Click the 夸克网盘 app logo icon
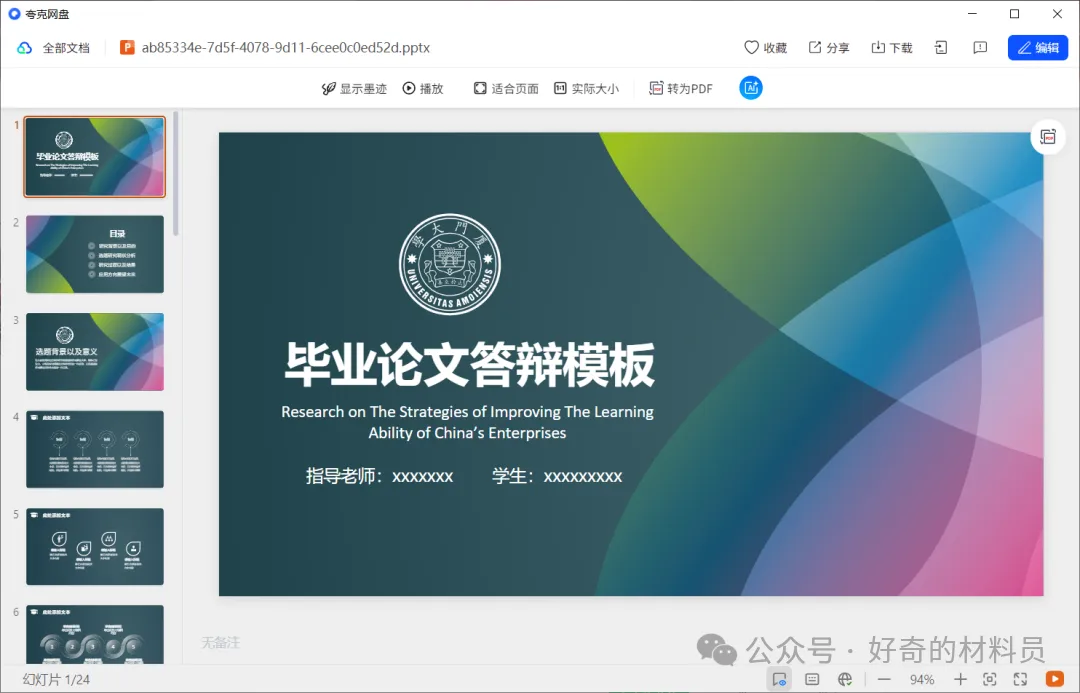Viewport: 1080px width, 693px height. tap(14, 14)
